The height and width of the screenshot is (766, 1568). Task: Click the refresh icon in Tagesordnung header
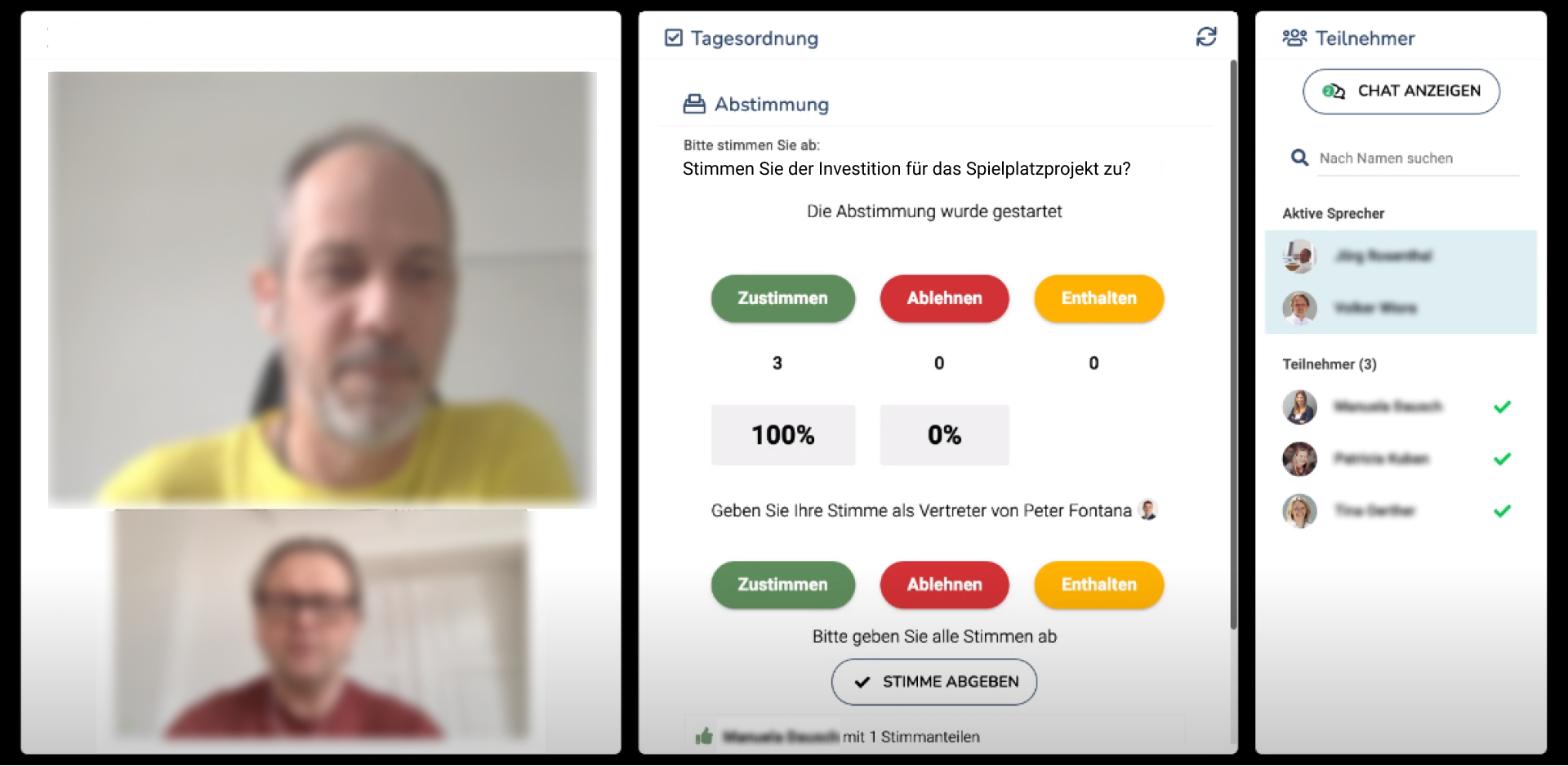click(x=1206, y=37)
